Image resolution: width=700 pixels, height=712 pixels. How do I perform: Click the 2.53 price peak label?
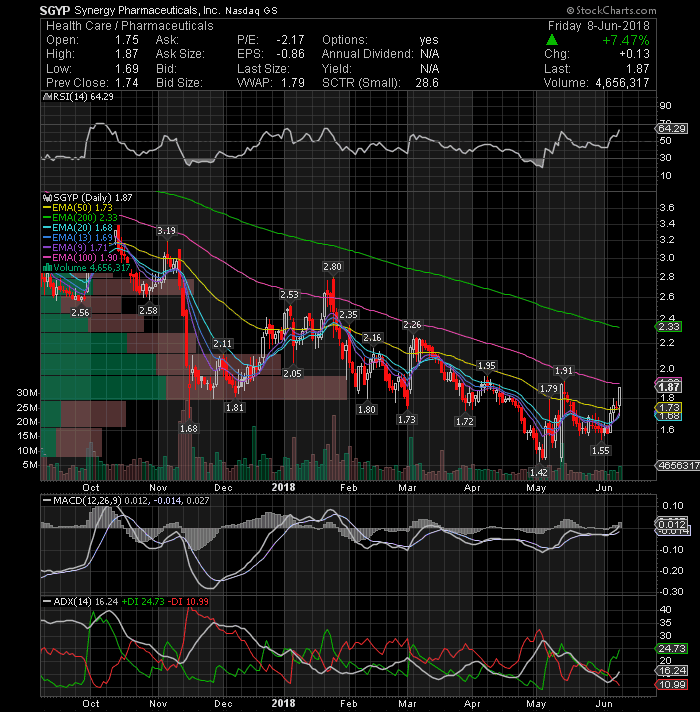coord(289,295)
